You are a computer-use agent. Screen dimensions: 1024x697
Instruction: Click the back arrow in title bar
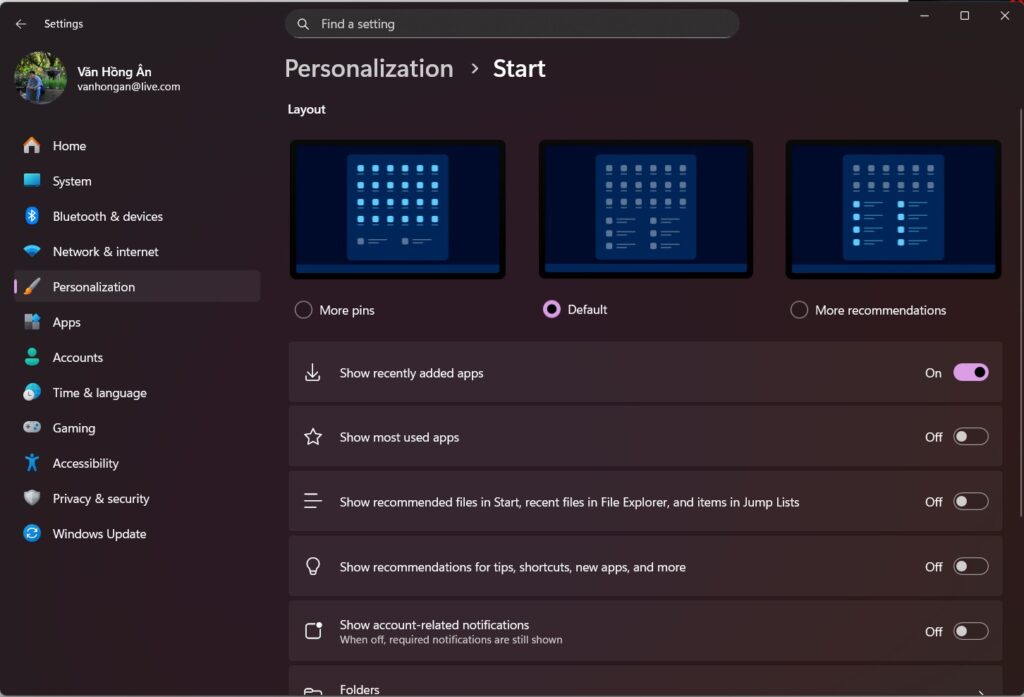(21, 24)
